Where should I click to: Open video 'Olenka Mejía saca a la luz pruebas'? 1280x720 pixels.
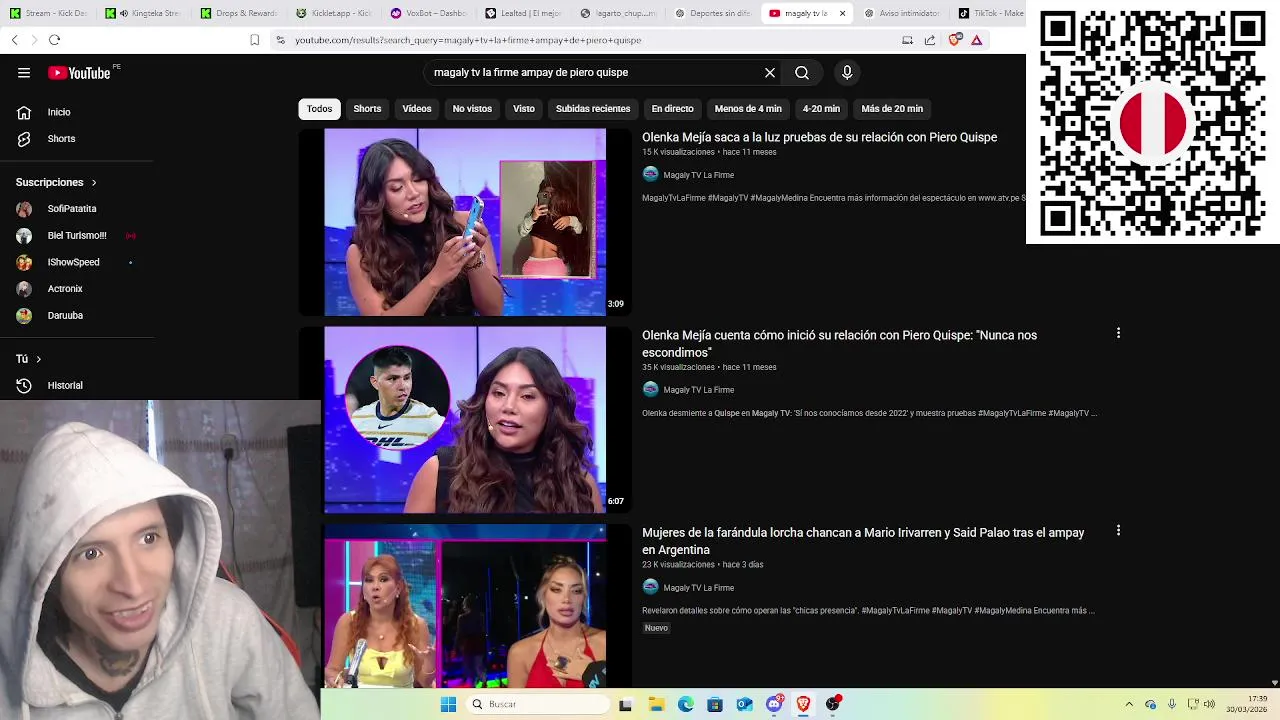coord(819,137)
